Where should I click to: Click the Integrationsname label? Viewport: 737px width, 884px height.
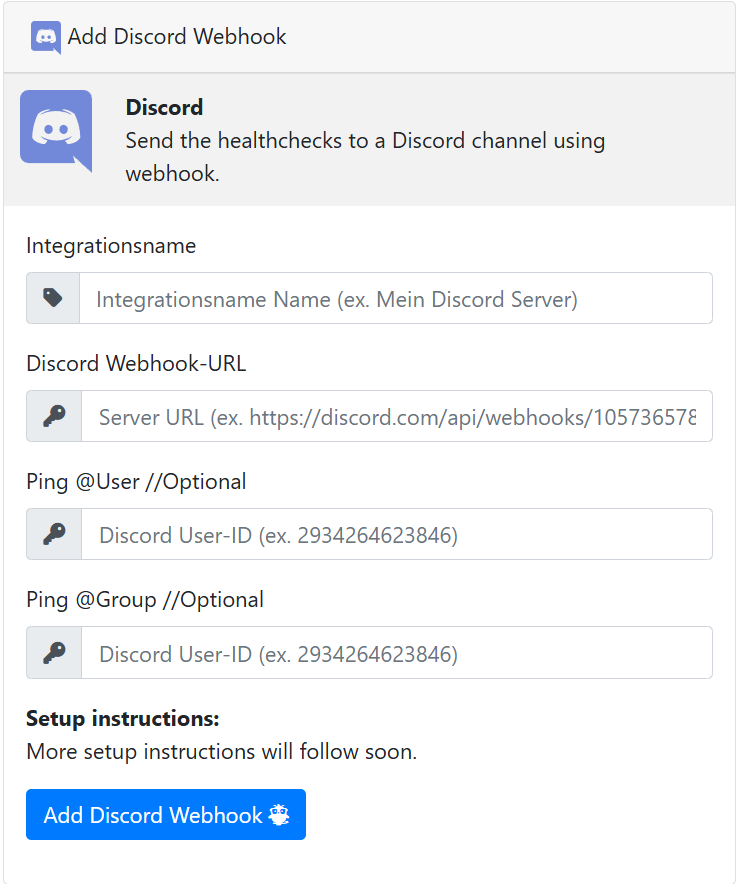[111, 246]
